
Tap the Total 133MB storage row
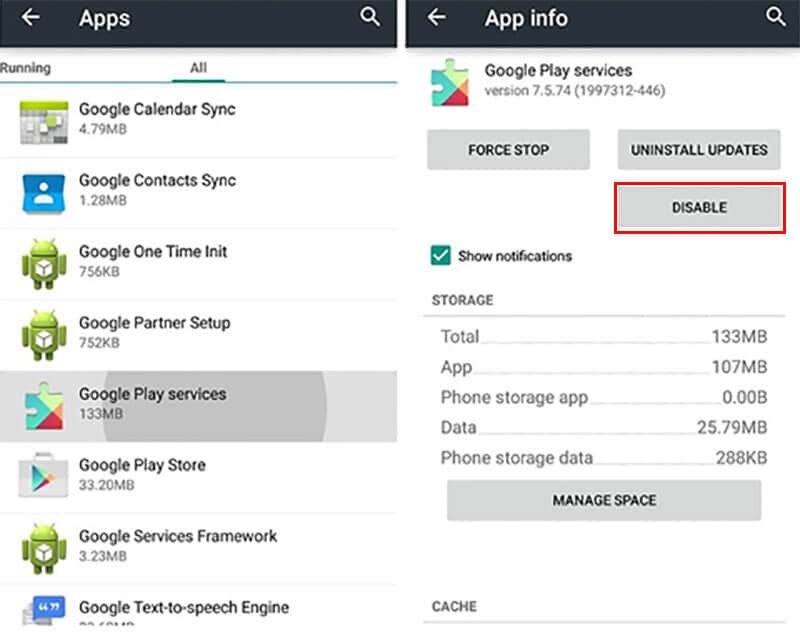point(604,336)
